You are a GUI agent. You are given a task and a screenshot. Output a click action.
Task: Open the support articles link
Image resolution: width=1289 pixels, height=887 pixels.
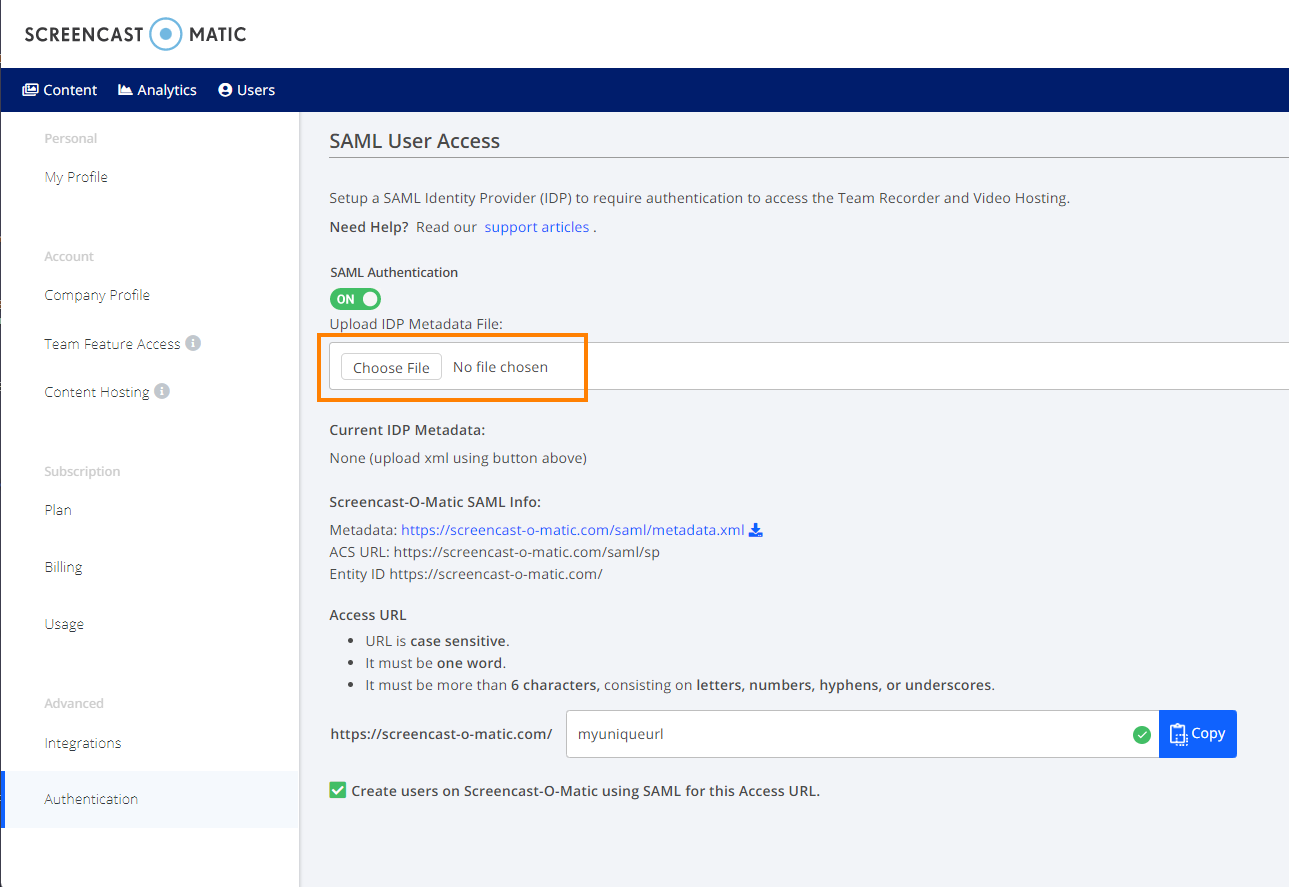[x=537, y=227]
